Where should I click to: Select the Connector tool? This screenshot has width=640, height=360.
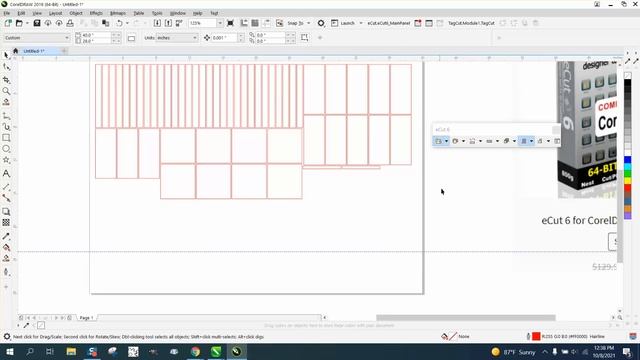(x=6, y=198)
